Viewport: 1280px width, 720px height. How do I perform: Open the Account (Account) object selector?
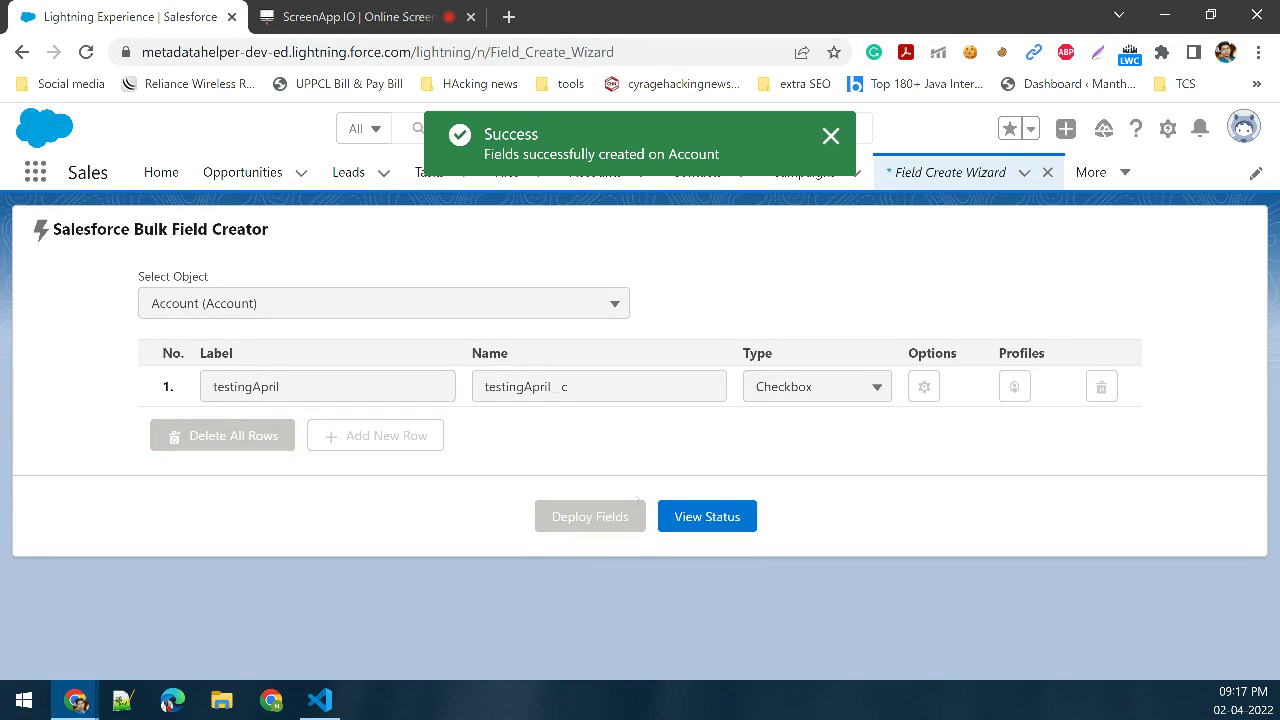click(x=383, y=302)
